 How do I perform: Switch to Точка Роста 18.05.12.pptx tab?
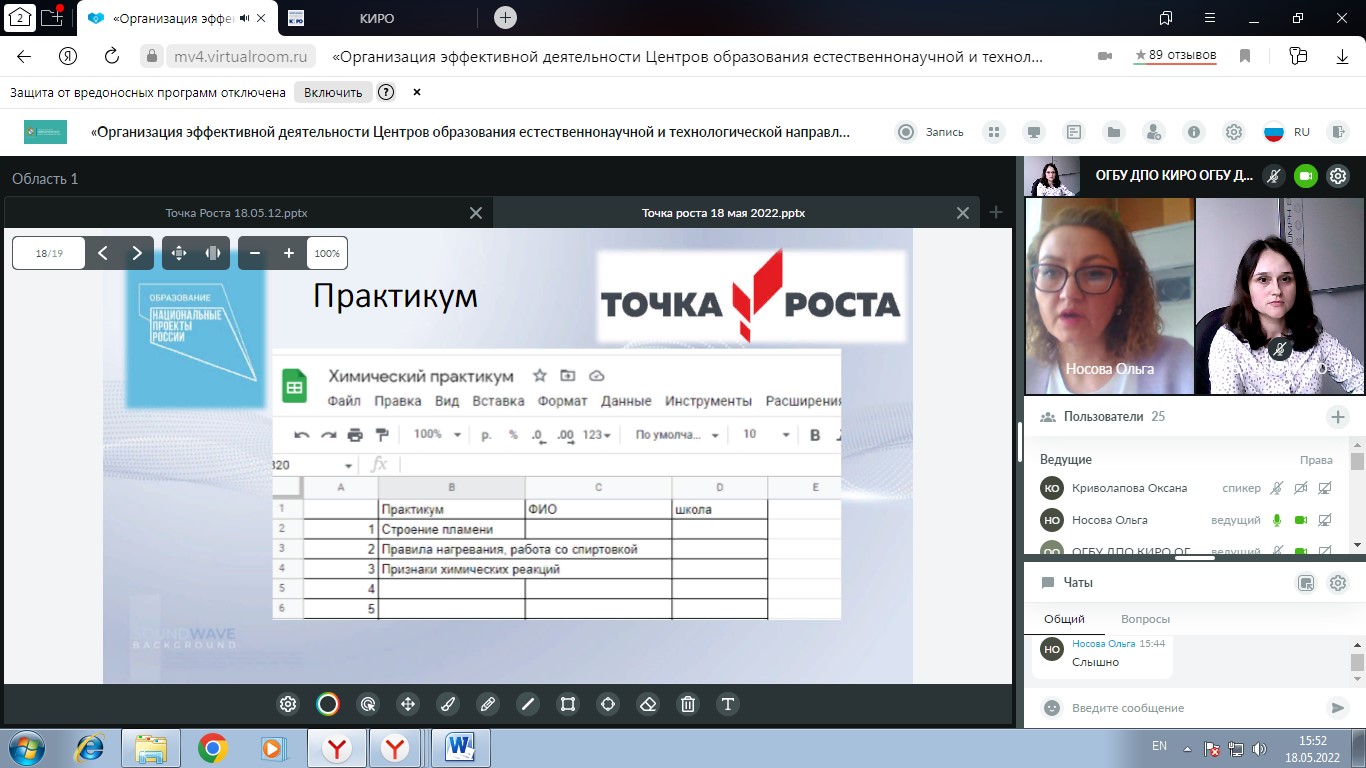pos(236,213)
